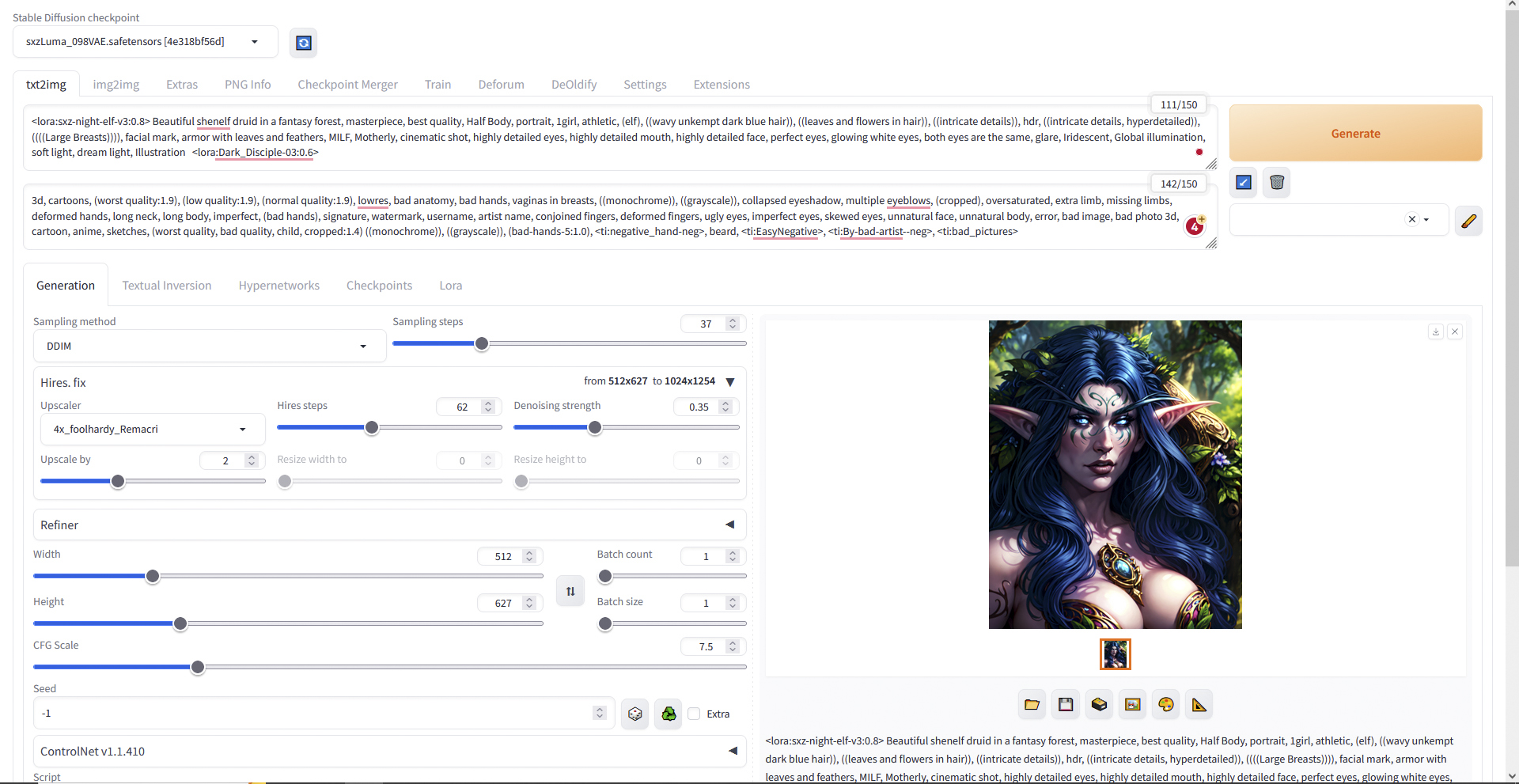Click the green recycle seed icon
1519x784 pixels.
point(669,714)
